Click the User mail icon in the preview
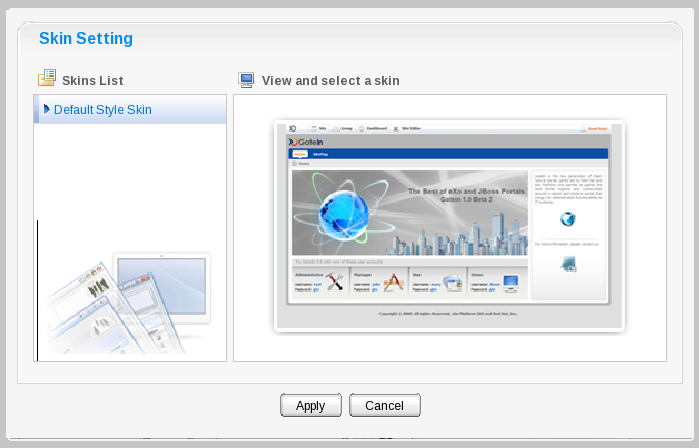Viewport: 699px width, 448px height. point(452,283)
